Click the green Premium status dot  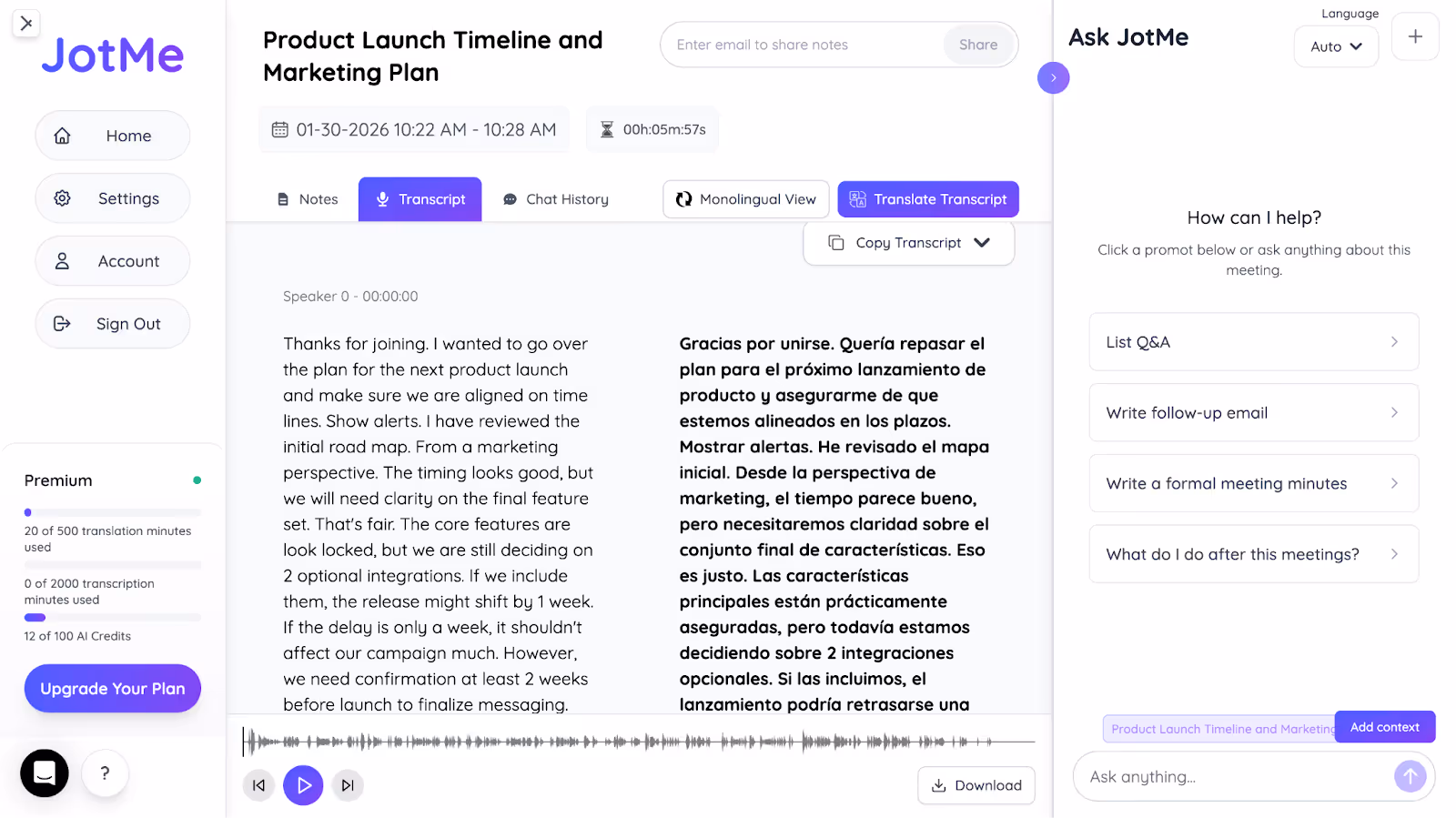pos(197,480)
